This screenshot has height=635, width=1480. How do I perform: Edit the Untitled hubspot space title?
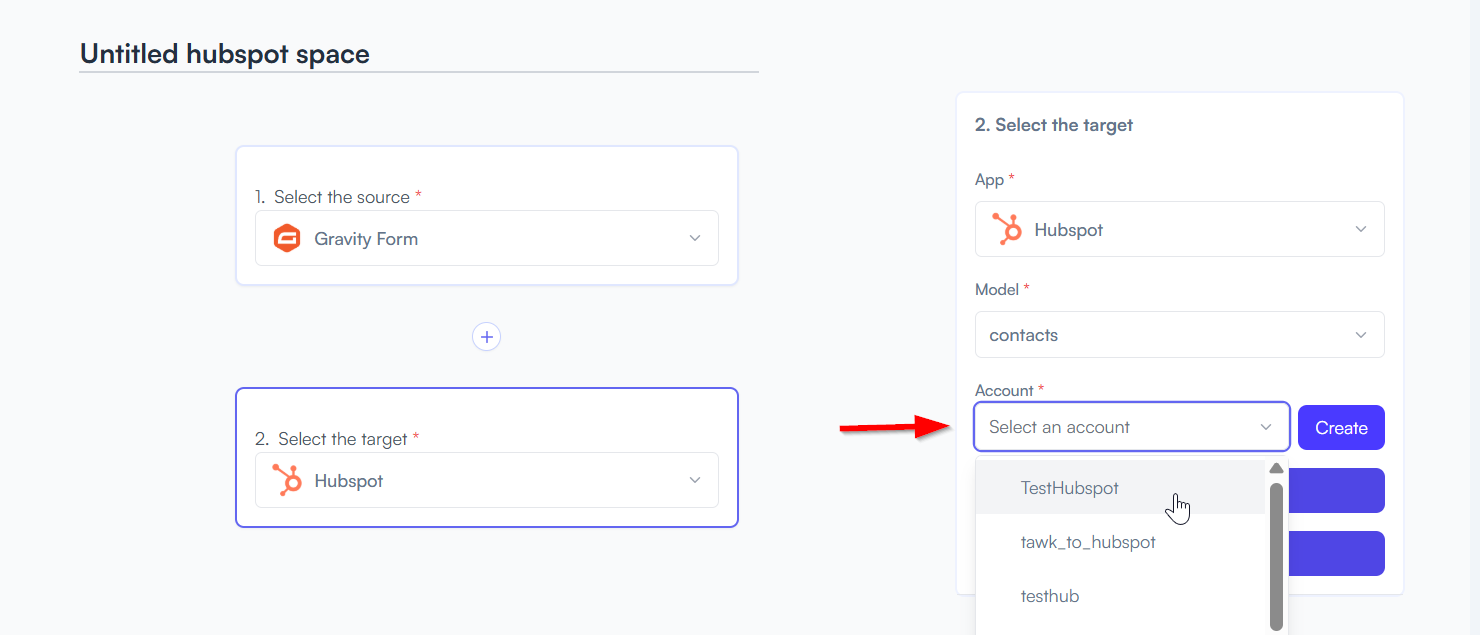point(225,54)
